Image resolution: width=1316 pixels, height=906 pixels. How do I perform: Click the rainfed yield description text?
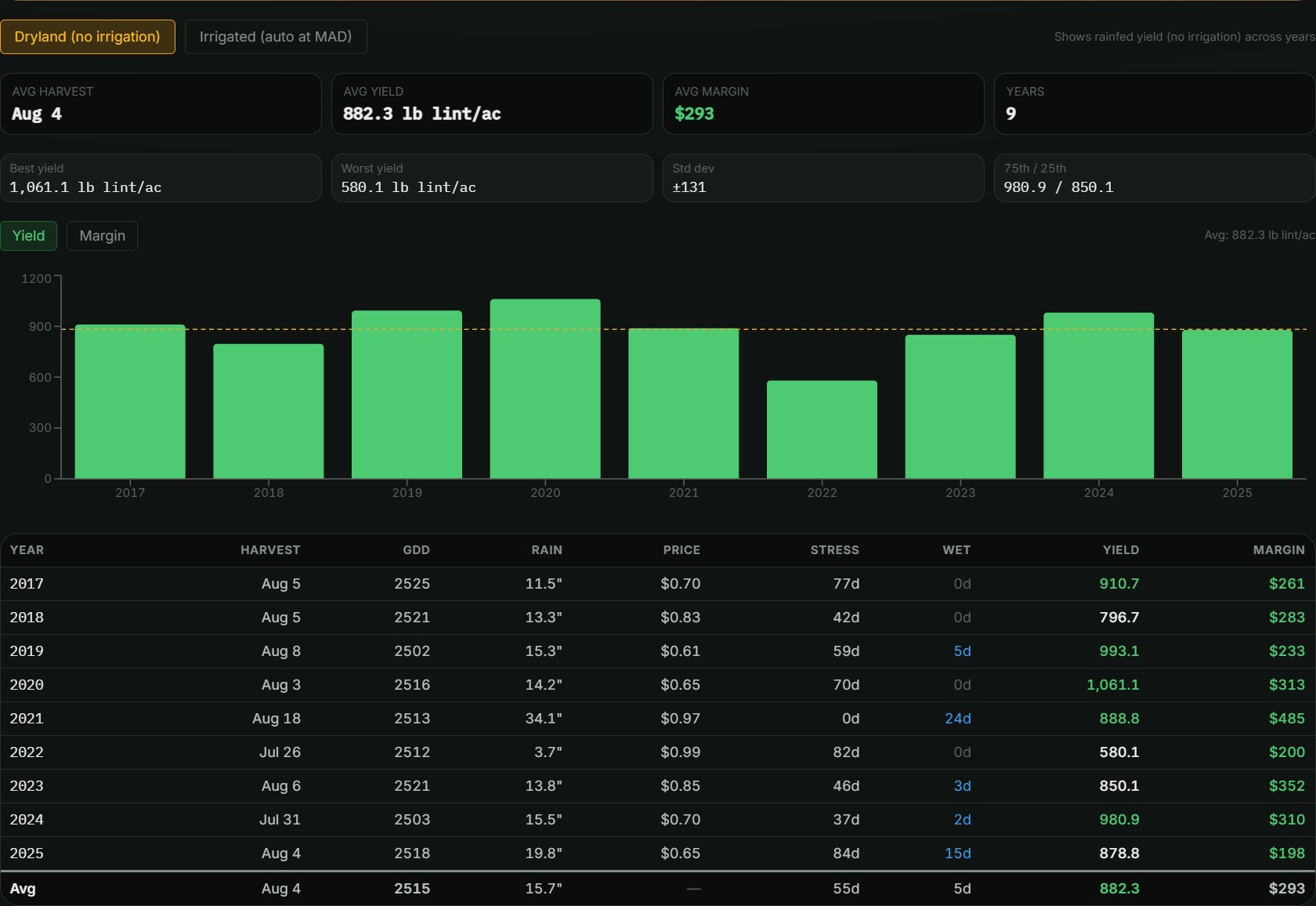(x=1184, y=37)
